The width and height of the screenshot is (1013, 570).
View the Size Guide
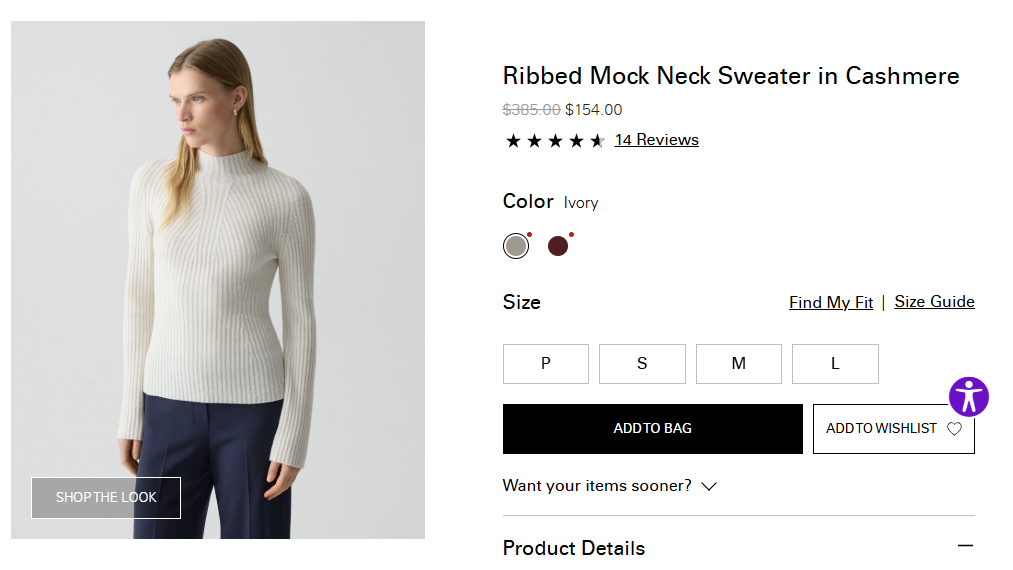[934, 302]
